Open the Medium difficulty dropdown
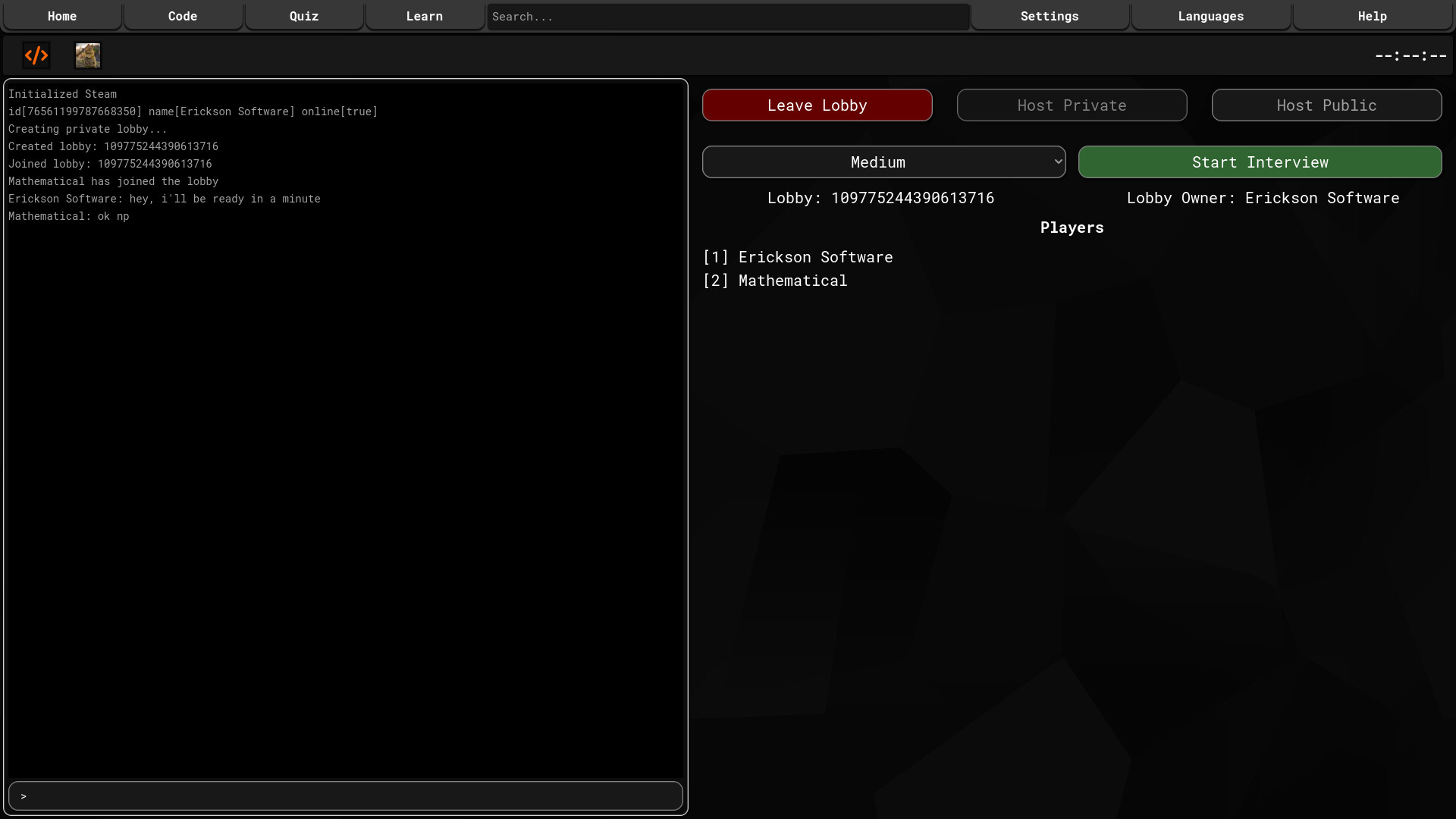This screenshot has height=819, width=1456. pos(883,162)
